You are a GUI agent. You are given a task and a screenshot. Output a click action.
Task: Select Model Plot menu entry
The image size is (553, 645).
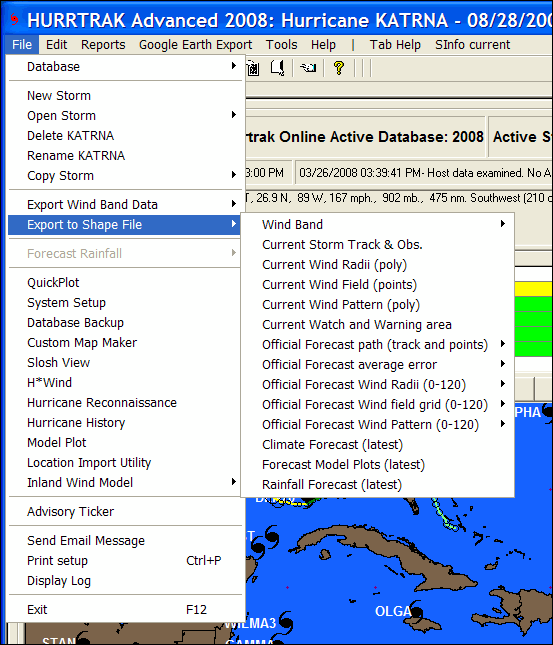124,443
